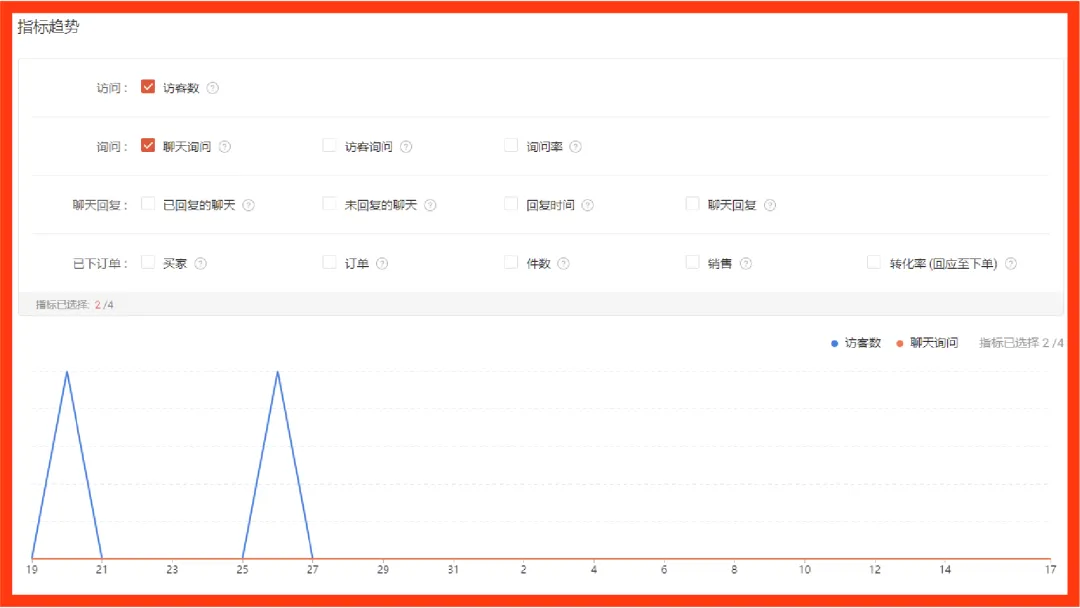
Task: Show the help icon for 聊天询问
Action: point(225,147)
